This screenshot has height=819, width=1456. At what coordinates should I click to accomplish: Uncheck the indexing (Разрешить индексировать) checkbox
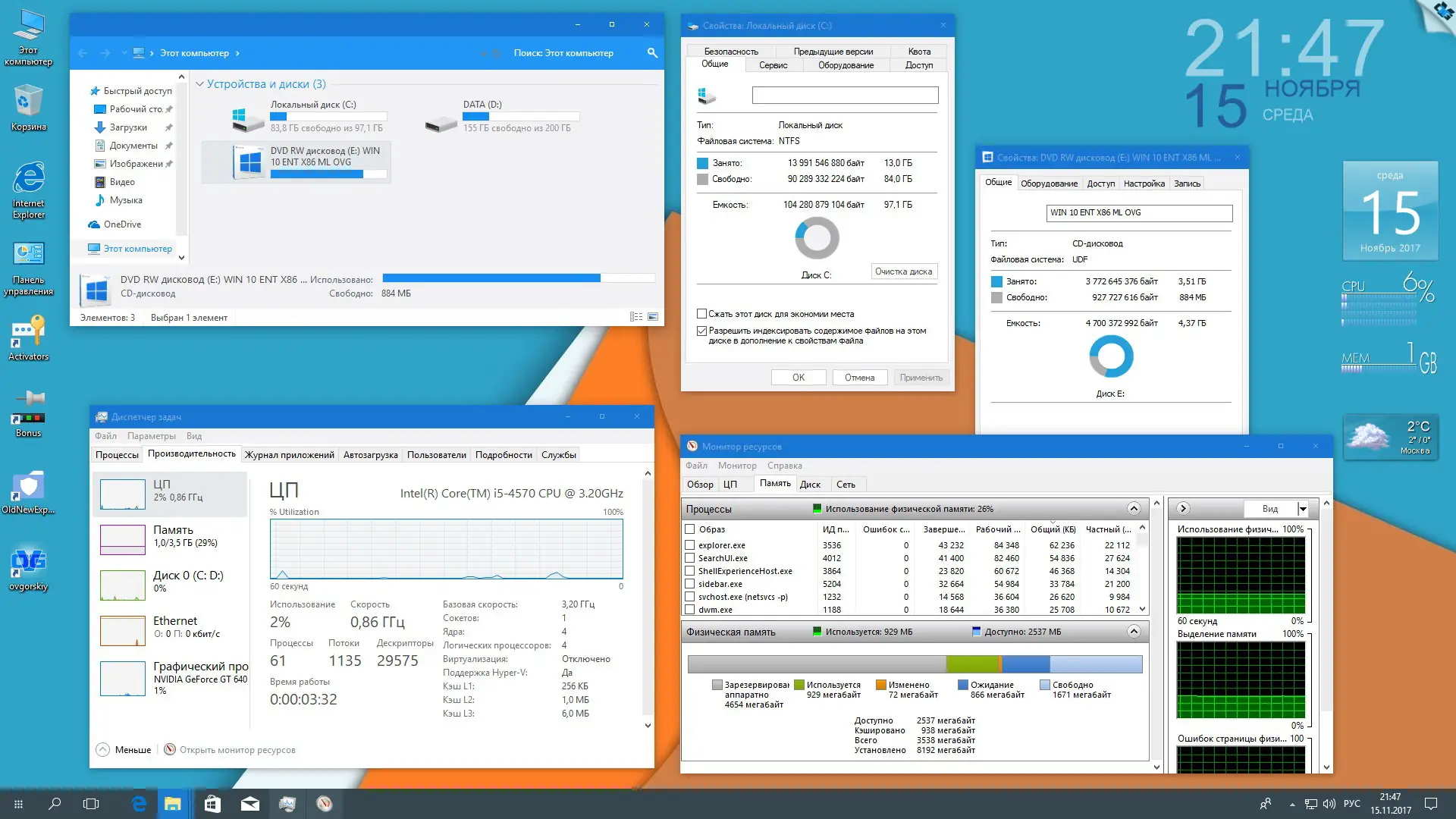(702, 331)
